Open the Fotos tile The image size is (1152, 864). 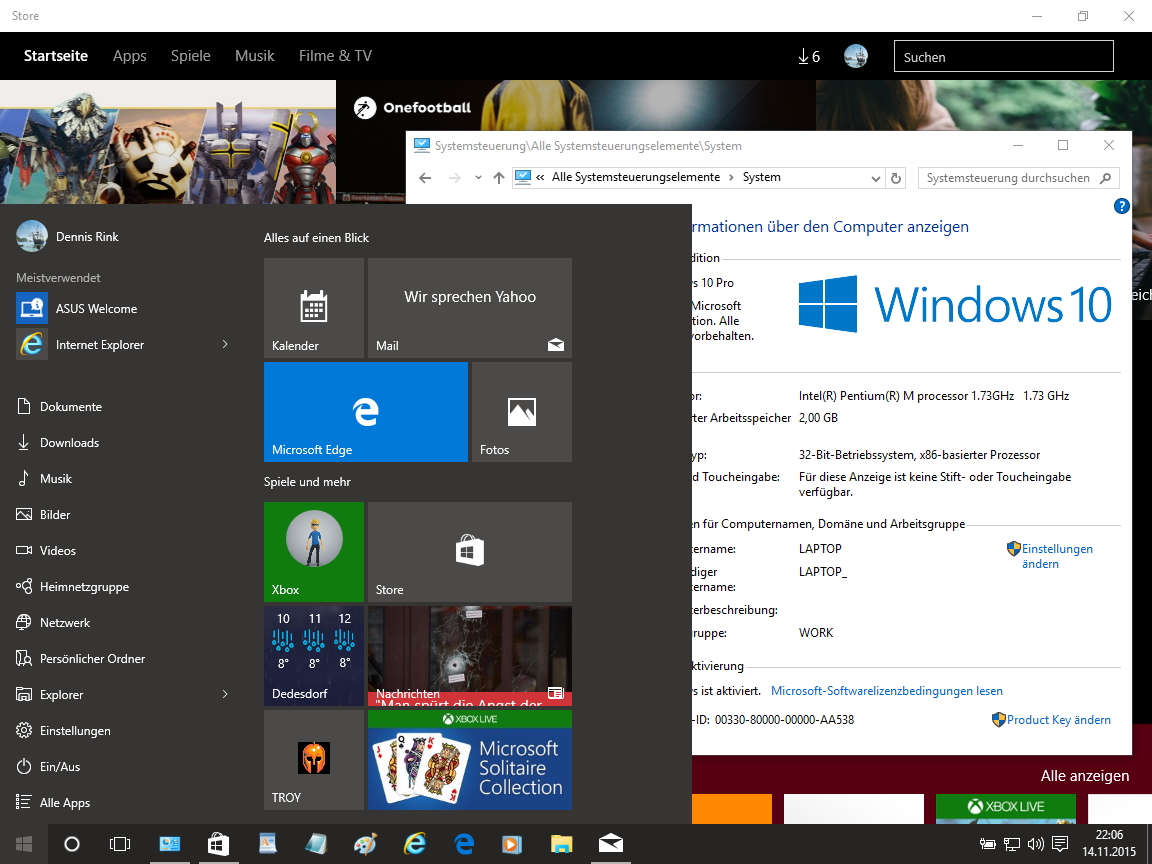coord(522,412)
